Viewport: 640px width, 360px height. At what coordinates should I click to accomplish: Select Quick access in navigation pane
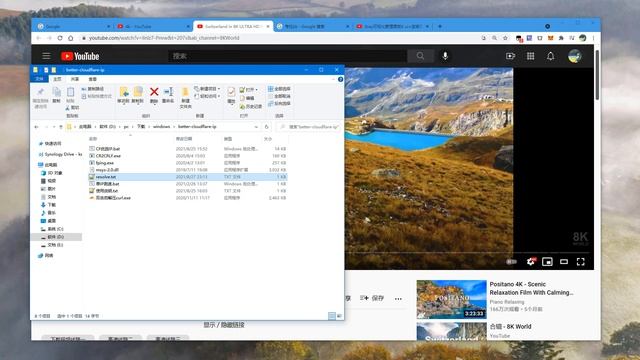click(x=50, y=144)
